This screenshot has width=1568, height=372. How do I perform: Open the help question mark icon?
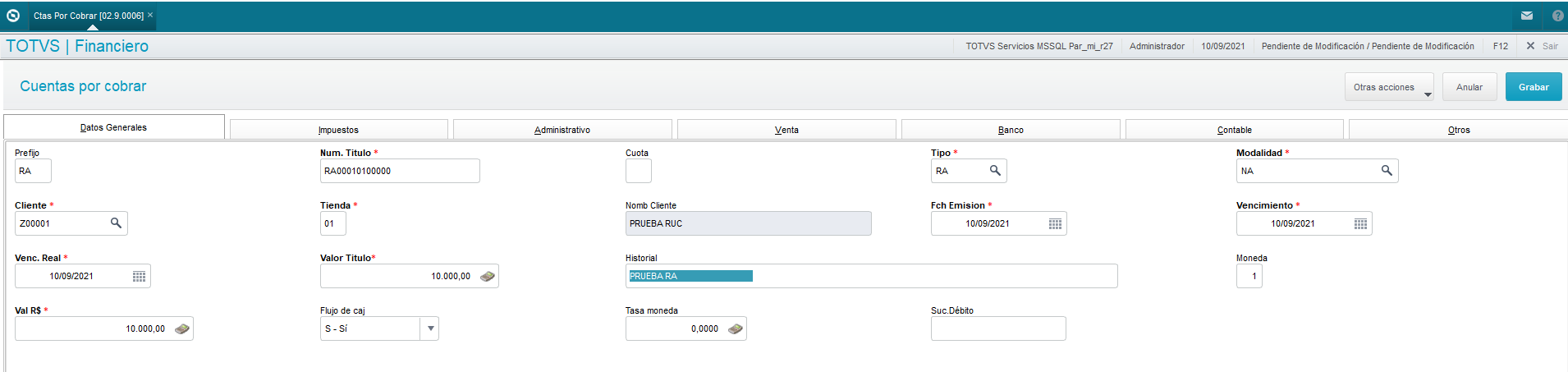click(1557, 16)
